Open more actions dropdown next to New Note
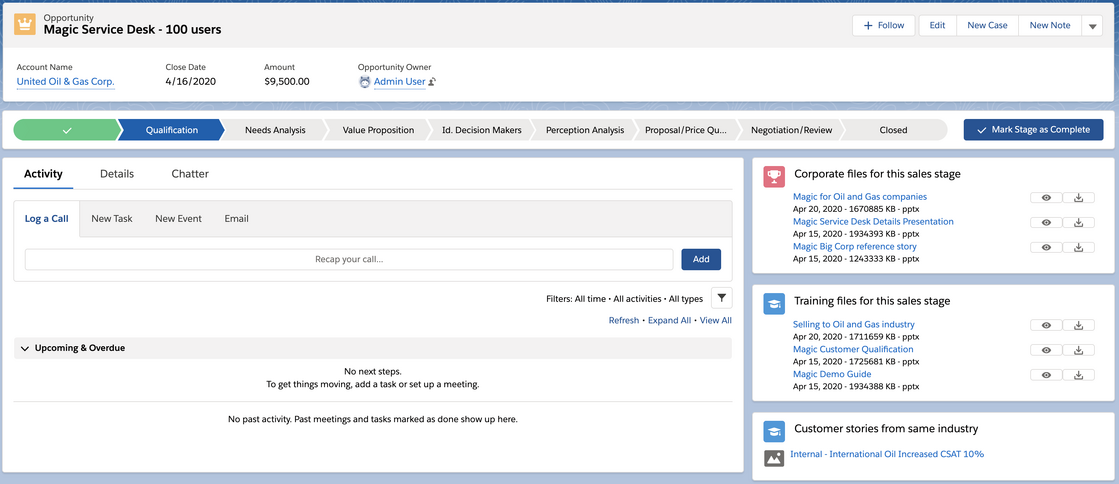Screen dimensions: 1119x484 pyautogui.click(x=1093, y=26)
